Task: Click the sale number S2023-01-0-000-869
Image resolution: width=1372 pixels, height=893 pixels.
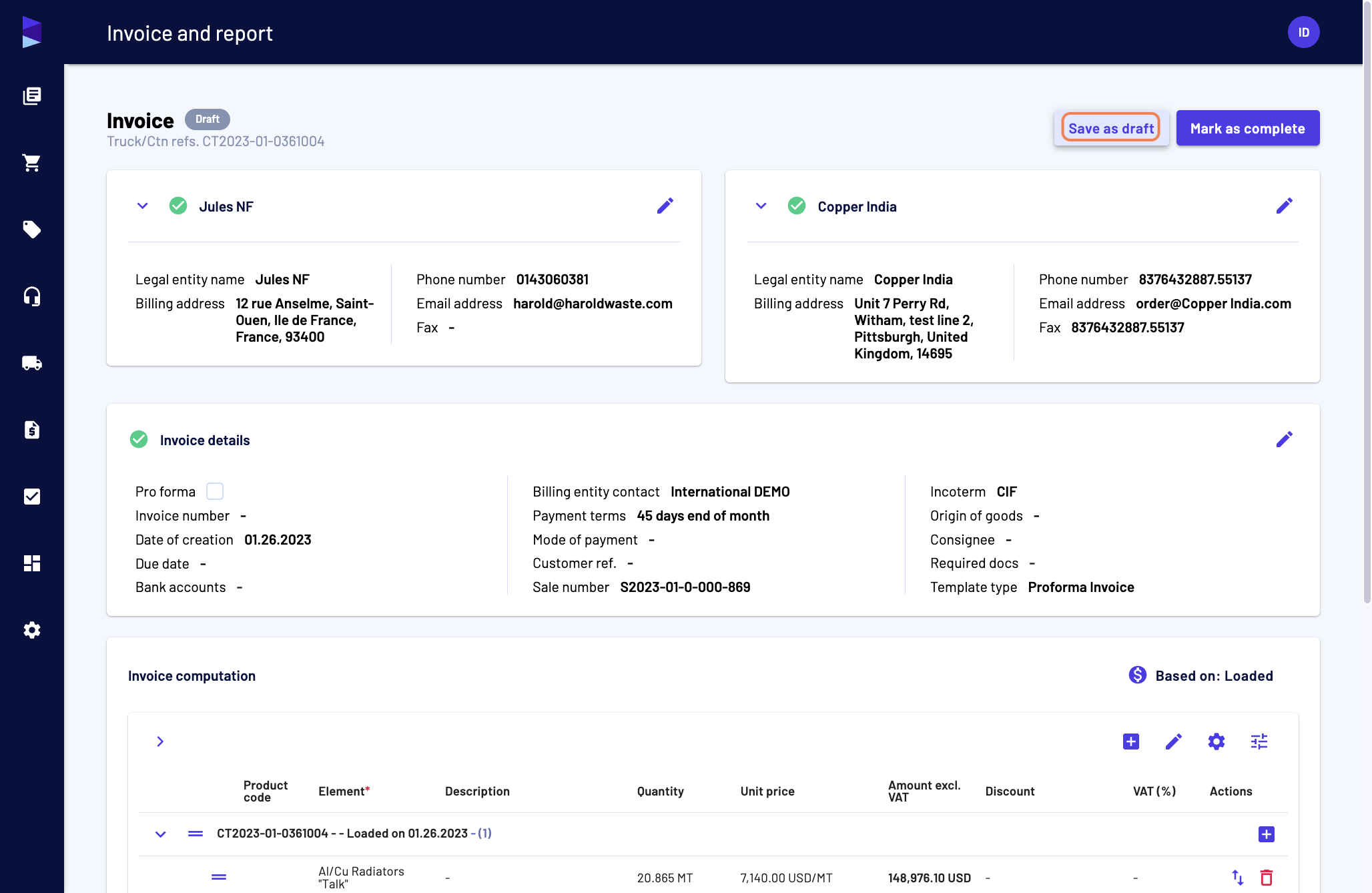Action: tap(685, 587)
